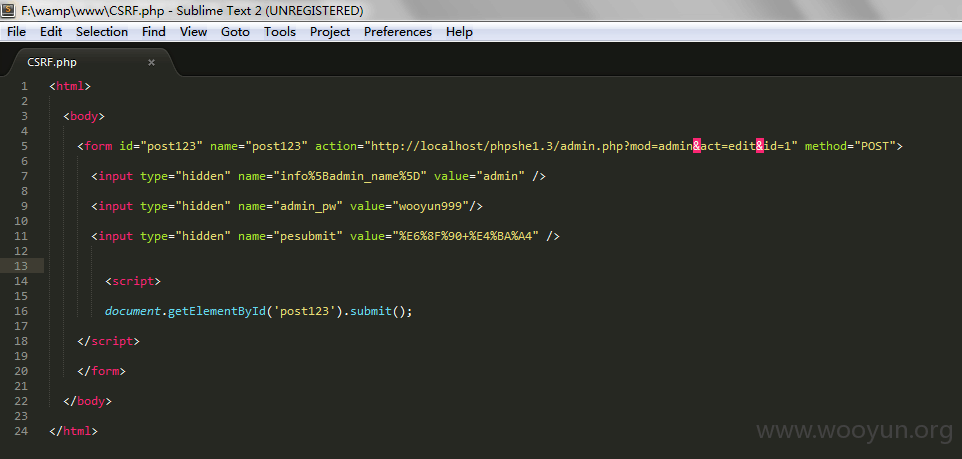Open the Goto menu

(x=235, y=32)
